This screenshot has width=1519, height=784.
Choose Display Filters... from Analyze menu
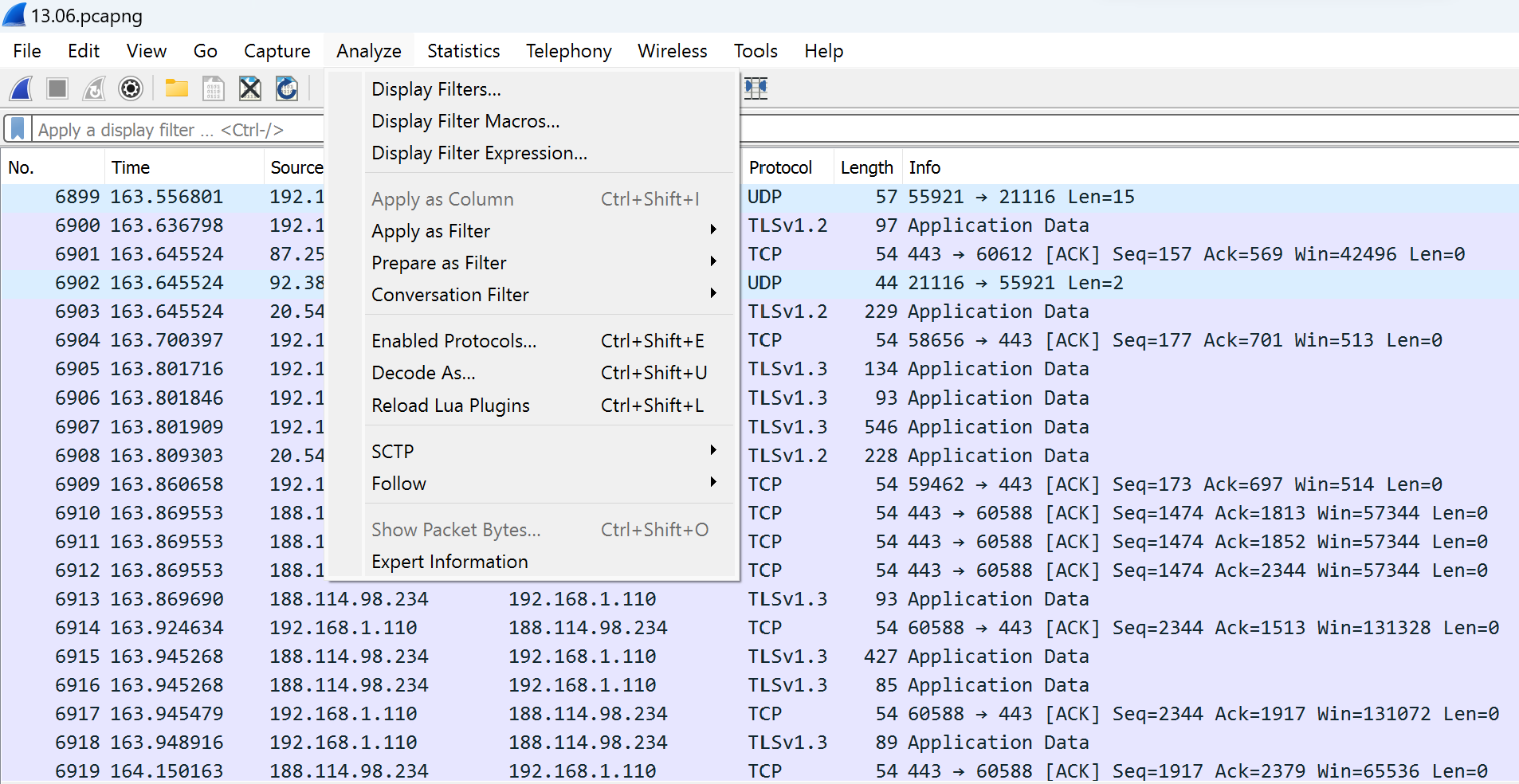(x=549, y=89)
